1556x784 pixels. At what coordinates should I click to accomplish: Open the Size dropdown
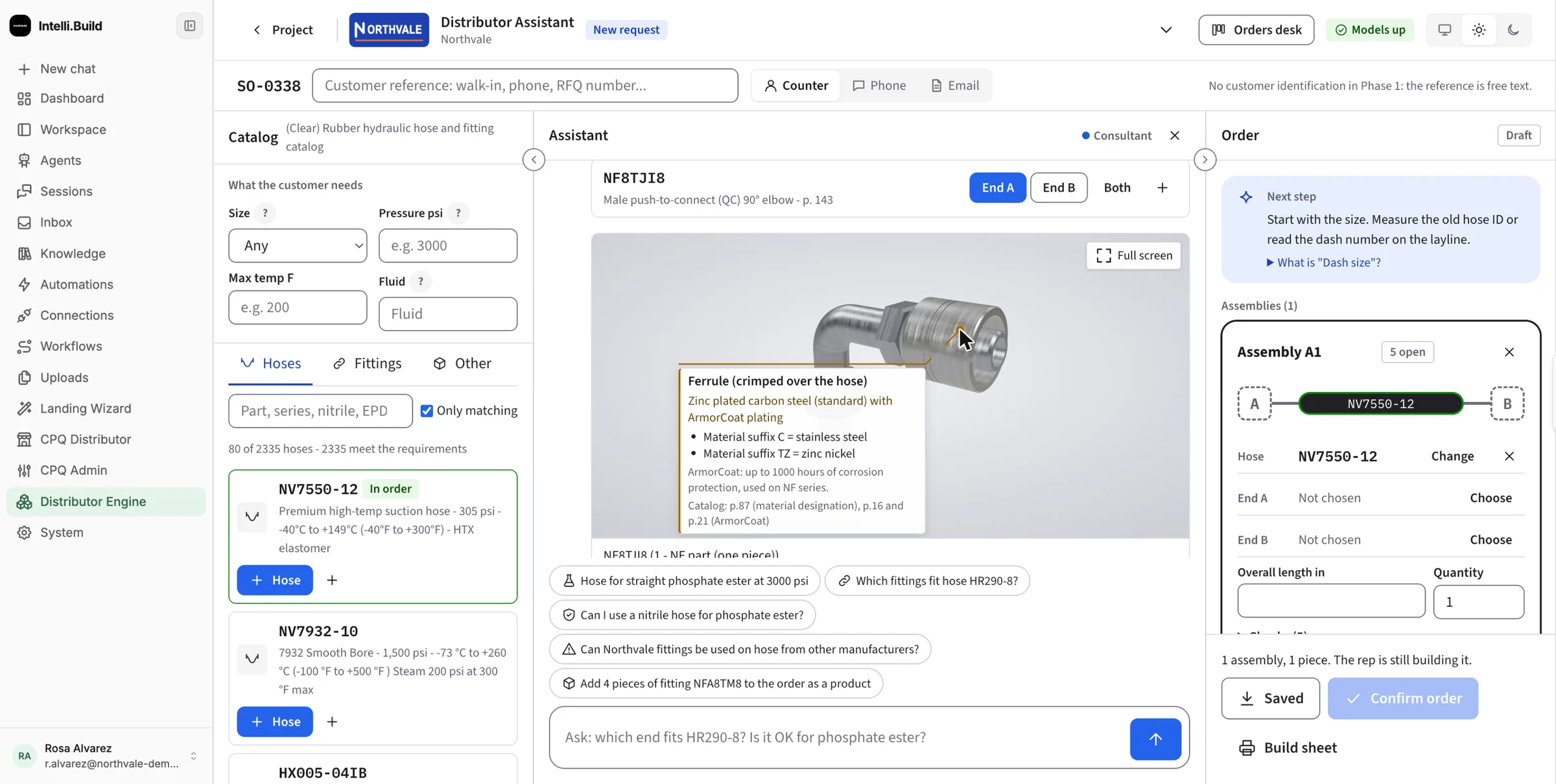pos(298,246)
